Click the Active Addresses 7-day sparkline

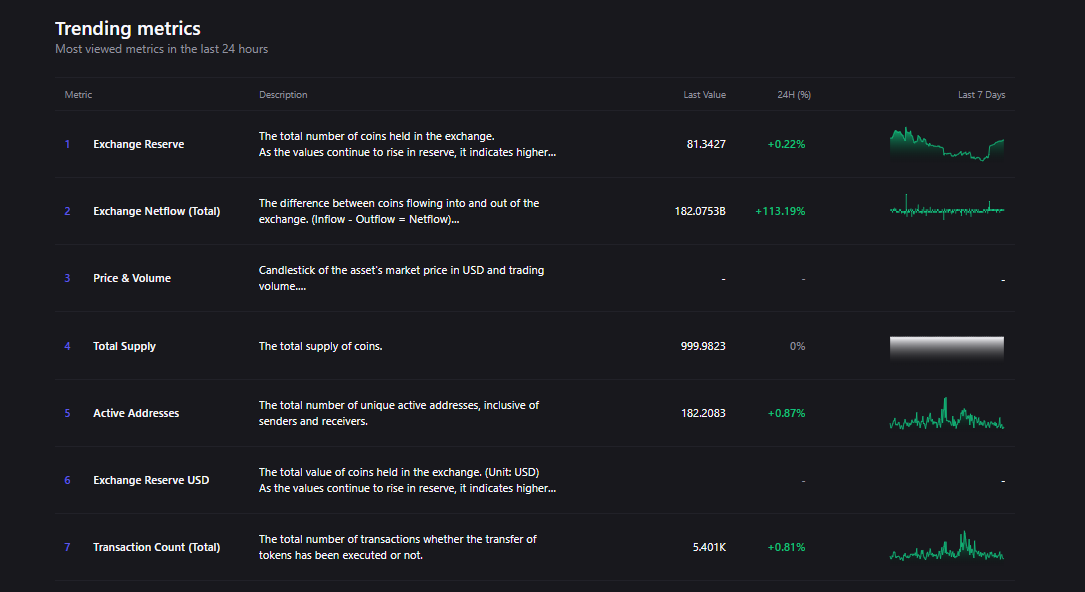[946, 415]
